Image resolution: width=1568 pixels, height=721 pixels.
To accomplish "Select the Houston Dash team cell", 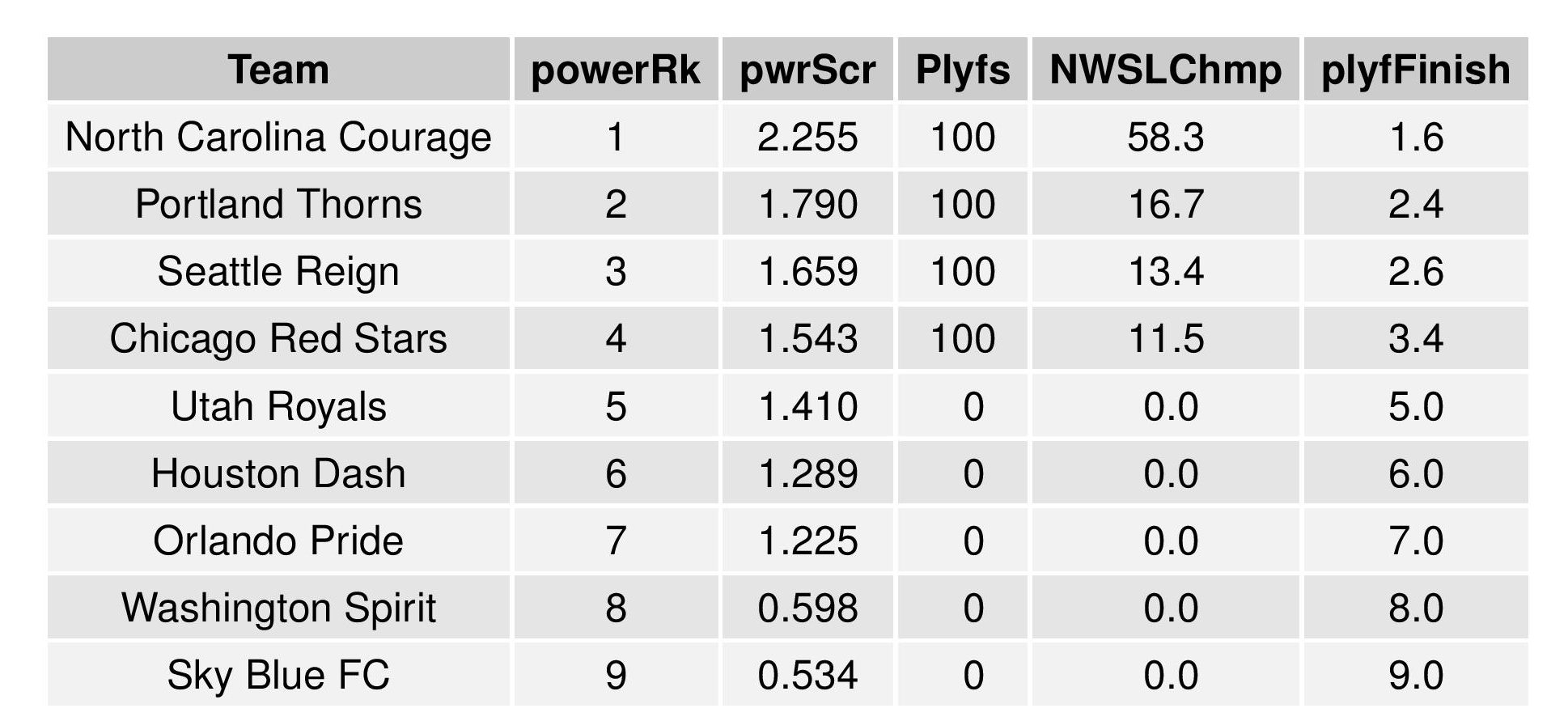I will pos(278,473).
